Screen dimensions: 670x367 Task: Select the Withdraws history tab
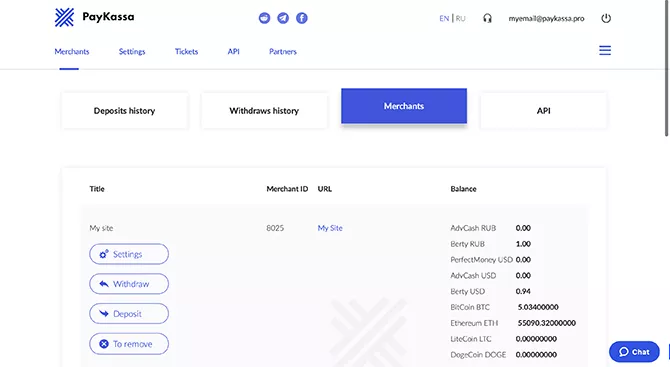click(264, 111)
